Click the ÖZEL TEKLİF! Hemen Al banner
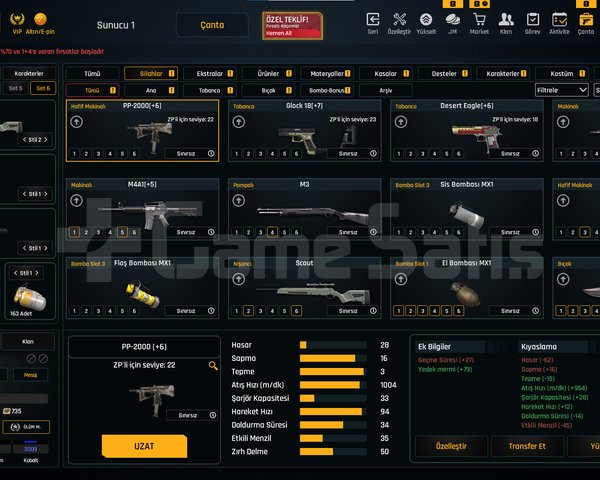 coord(293,26)
